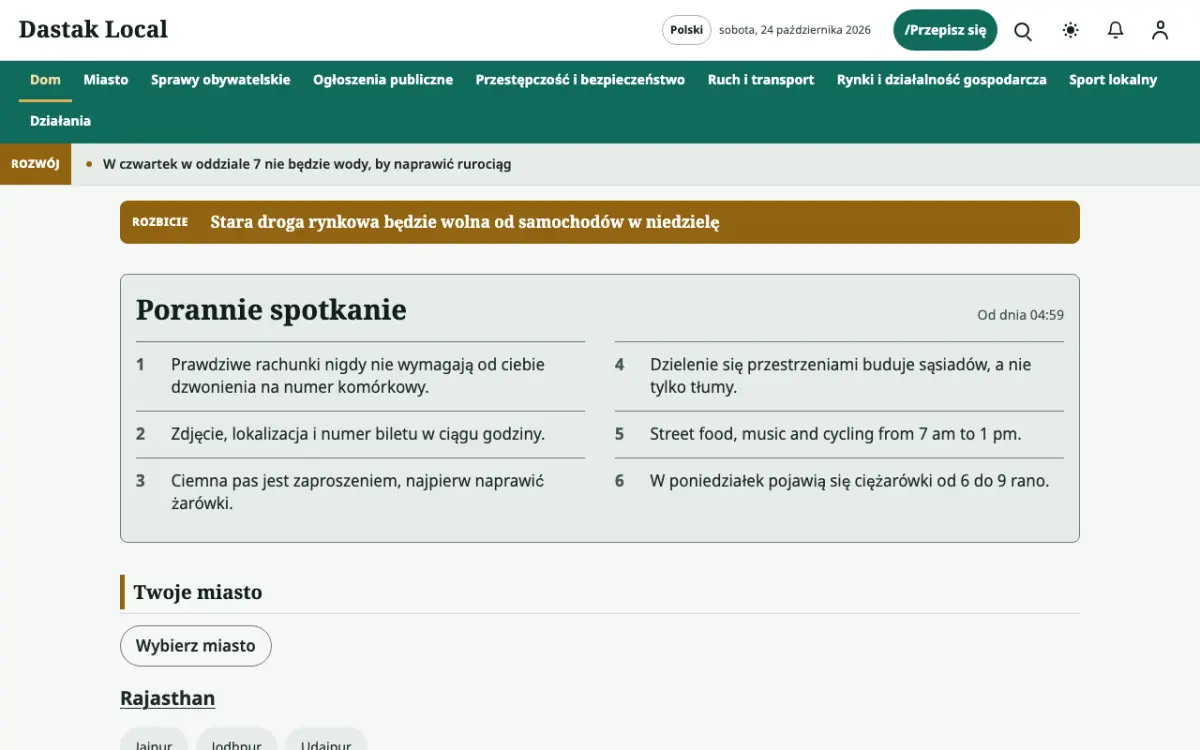Open the user account icon
Viewport: 1200px width, 750px height.
pos(1160,30)
